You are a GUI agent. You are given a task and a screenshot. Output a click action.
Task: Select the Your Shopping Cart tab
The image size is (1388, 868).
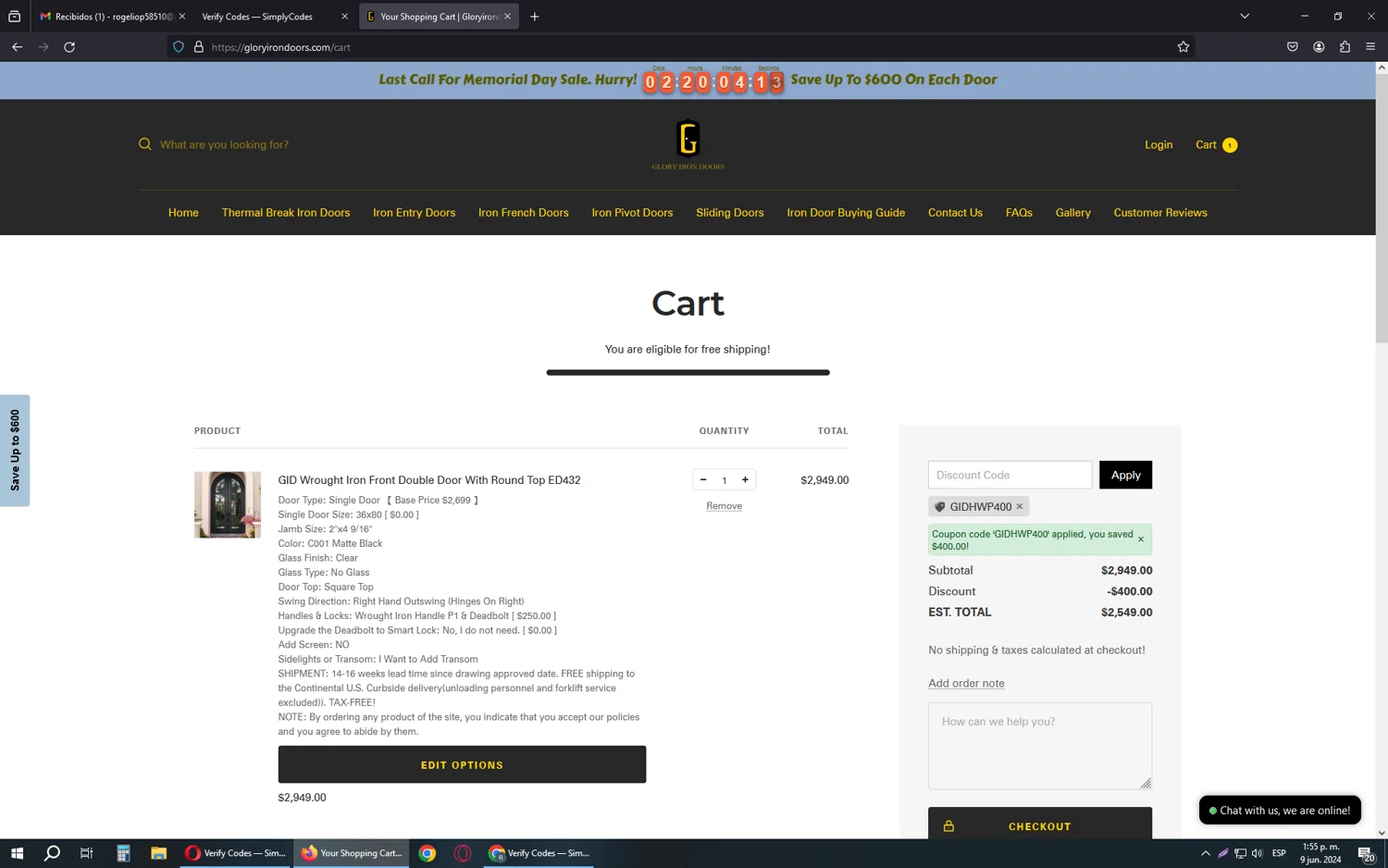point(439,17)
